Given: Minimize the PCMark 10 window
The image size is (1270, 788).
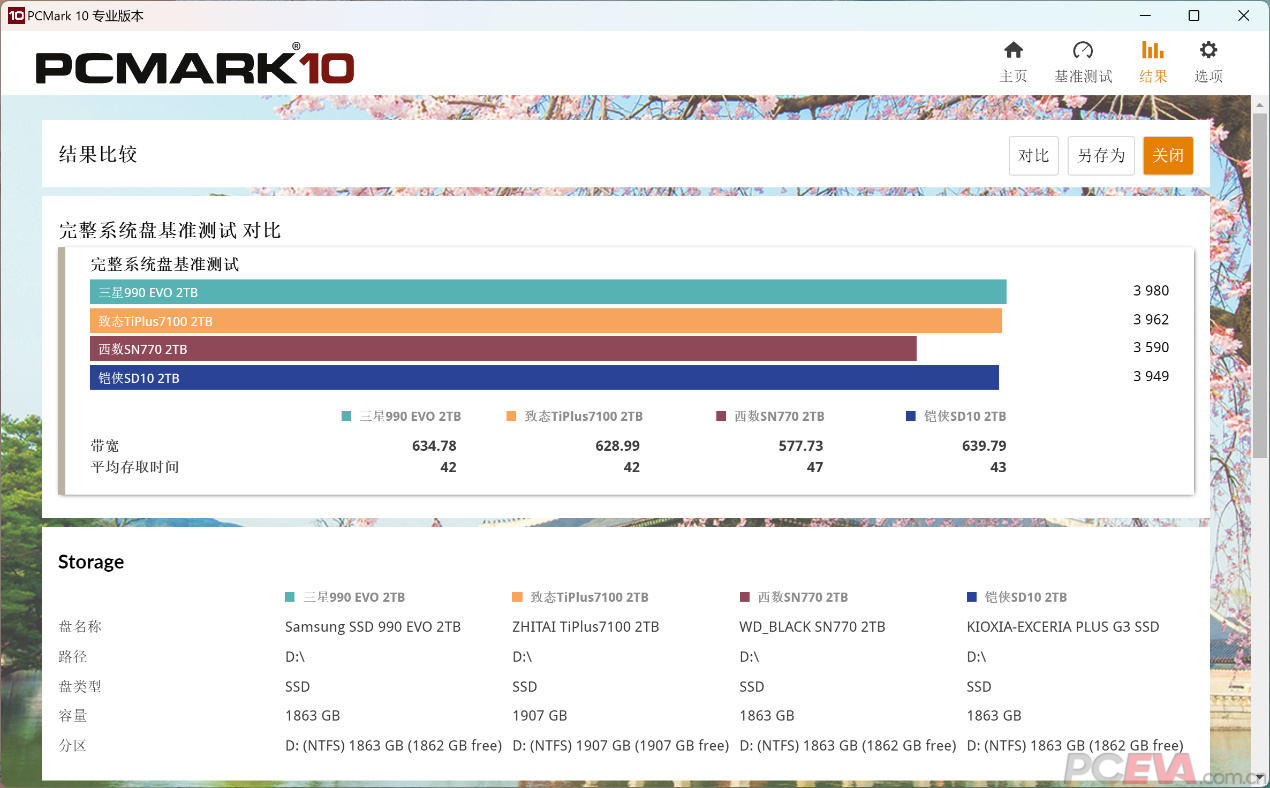Looking at the screenshot, I should coord(1144,15).
